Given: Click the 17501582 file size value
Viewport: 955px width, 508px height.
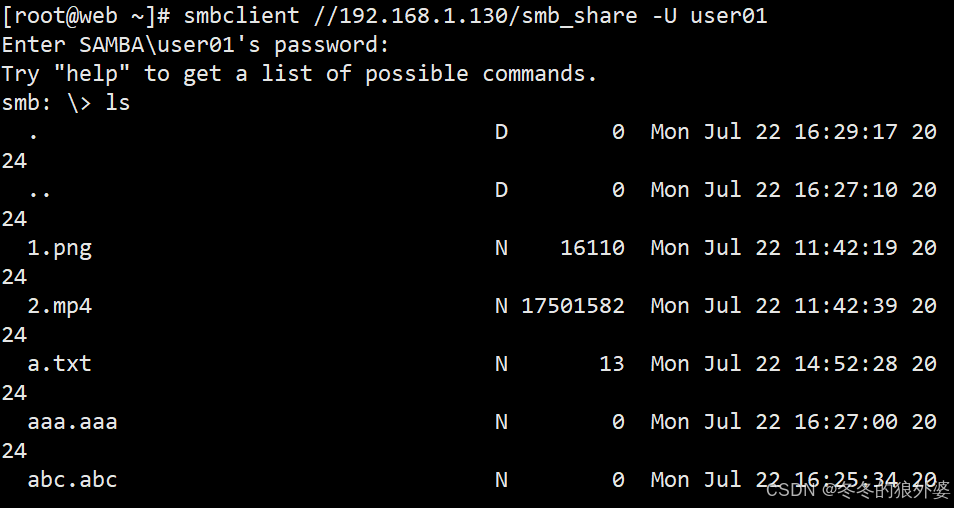Looking at the screenshot, I should click(x=573, y=306).
